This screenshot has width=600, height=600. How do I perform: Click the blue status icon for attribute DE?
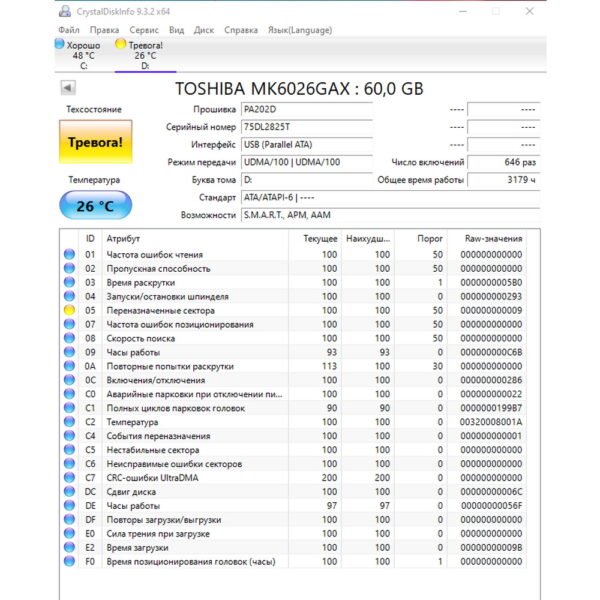click(69, 506)
